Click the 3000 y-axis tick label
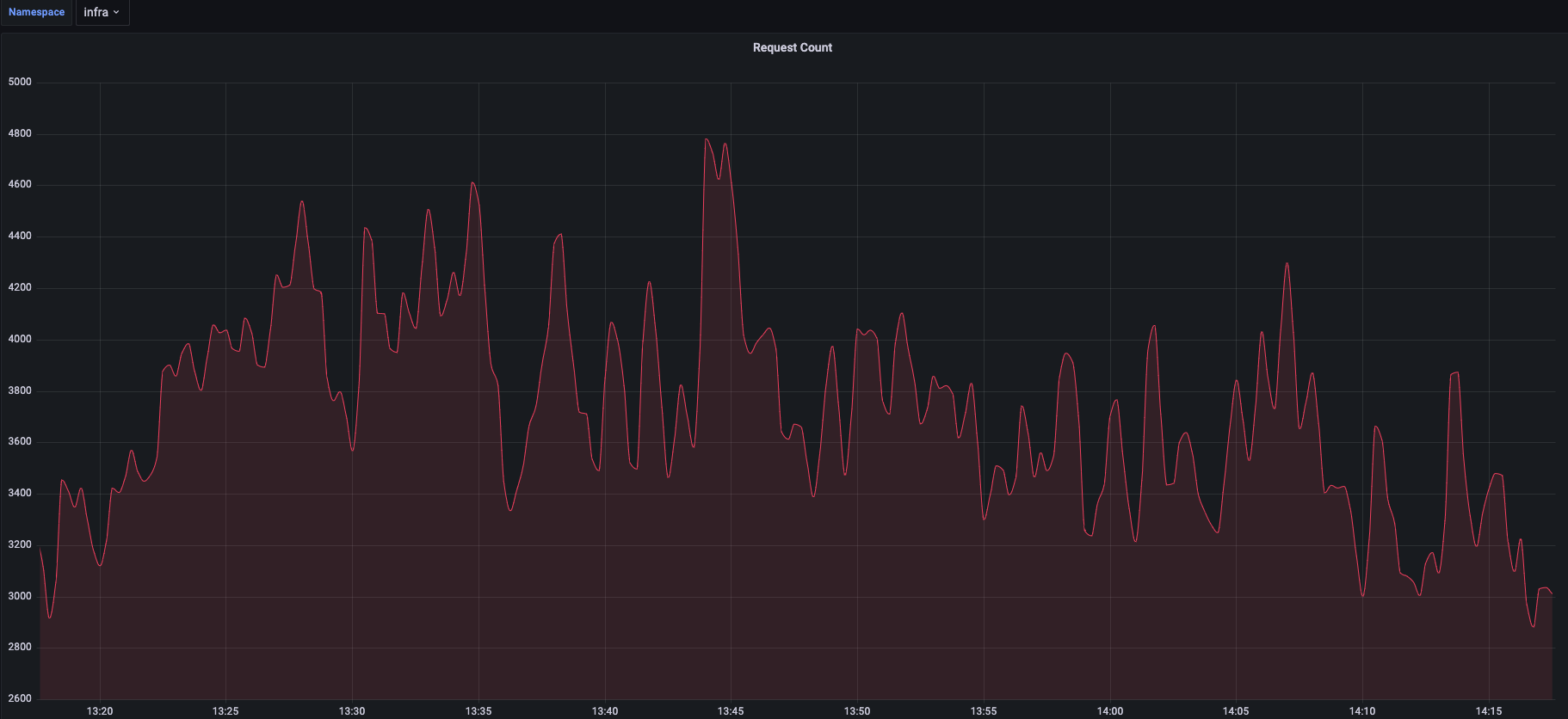Viewport: 1568px width, 719px height. point(20,596)
